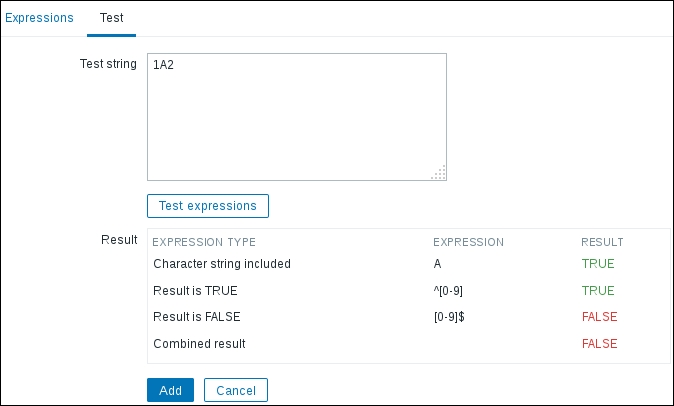Image resolution: width=674 pixels, height=406 pixels.
Task: Click the EXPRESSION column header
Action: pyautogui.click(x=468, y=242)
